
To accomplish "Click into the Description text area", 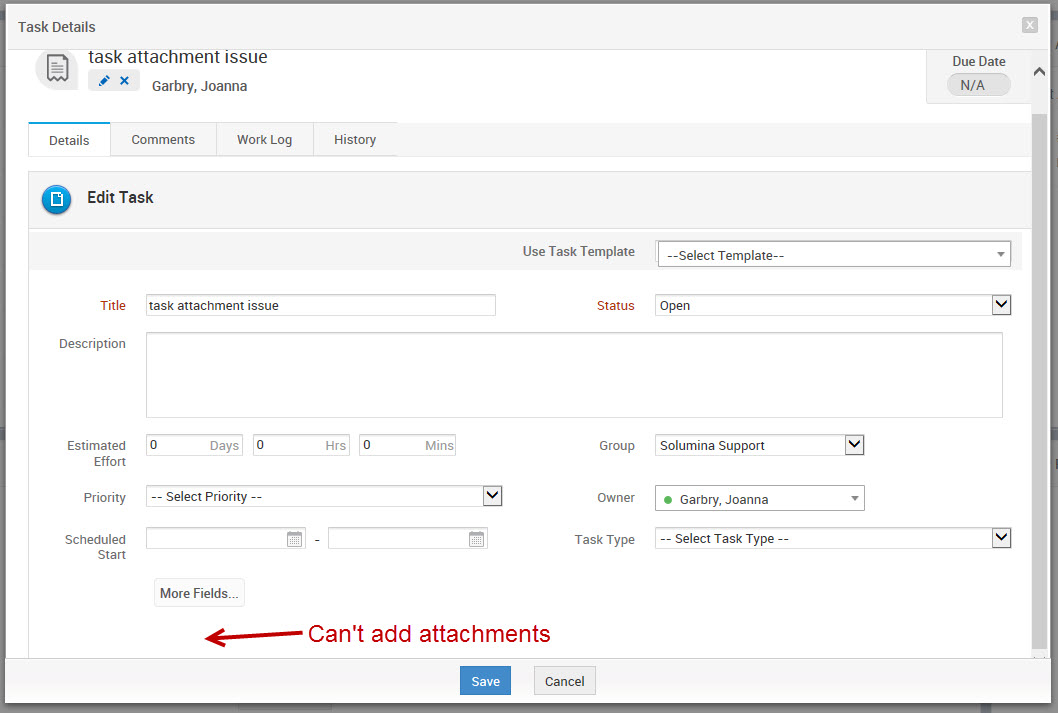I will click(x=574, y=375).
